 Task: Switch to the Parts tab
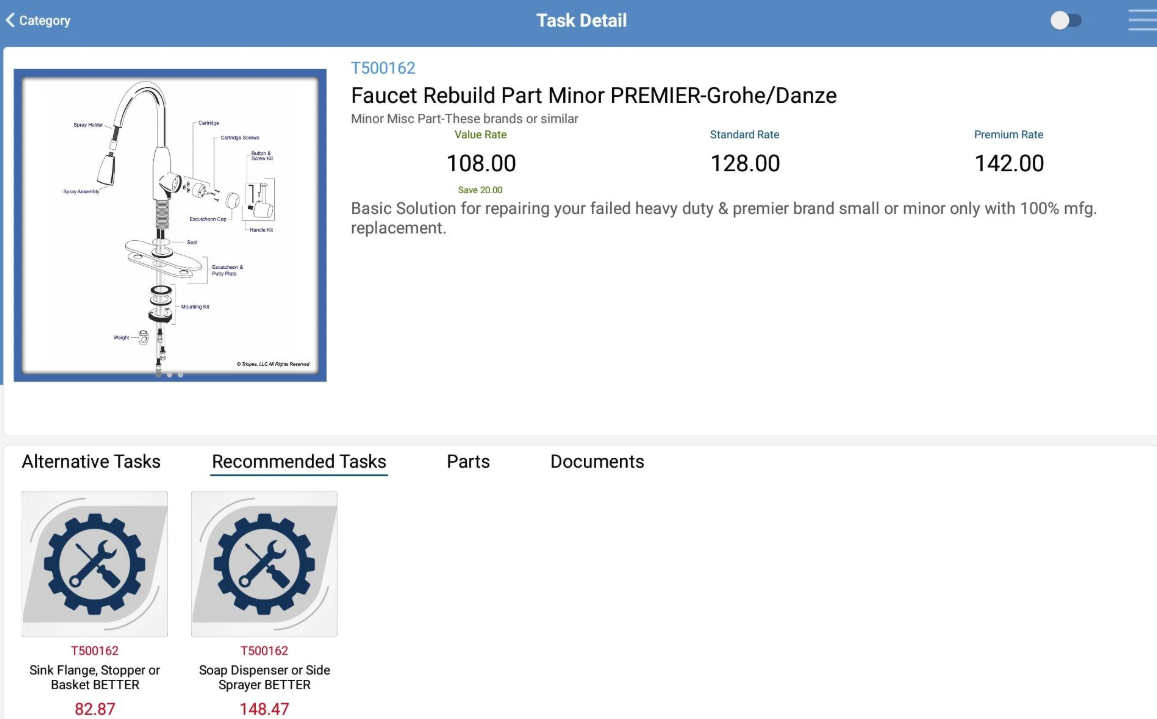pos(468,461)
